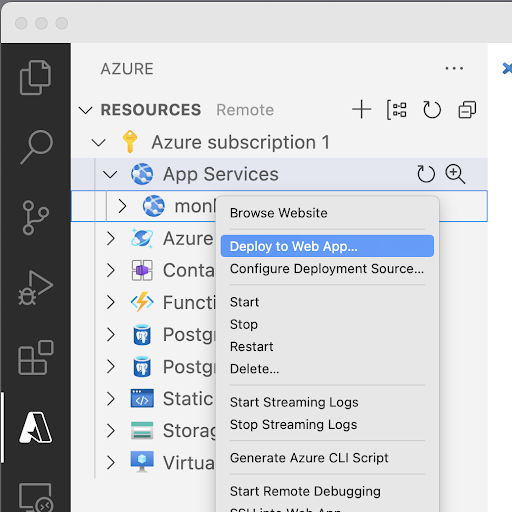The image size is (512, 512).
Task: Click the Azure subscription key icon
Action: point(130,142)
